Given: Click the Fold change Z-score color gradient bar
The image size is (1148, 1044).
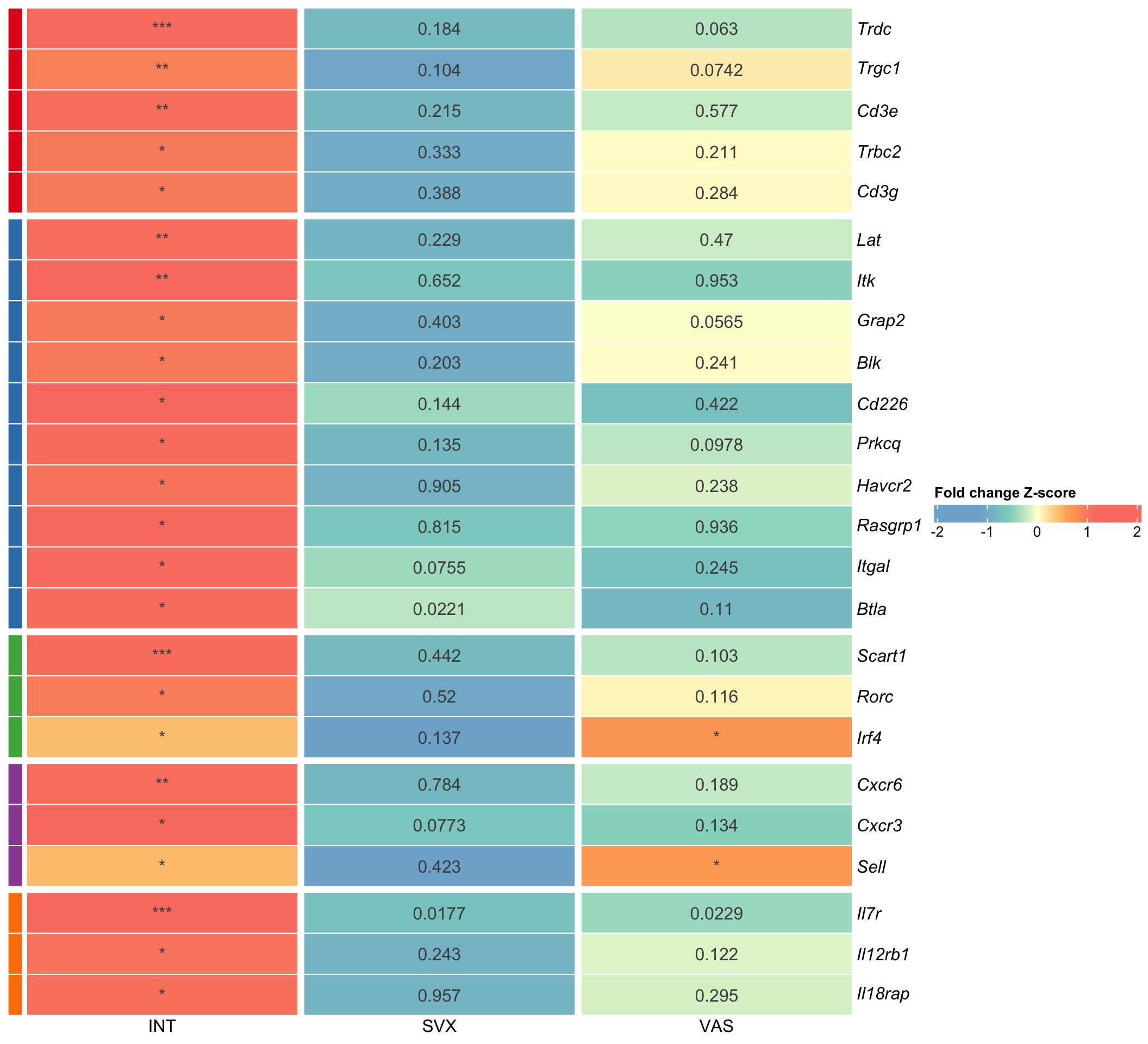Looking at the screenshot, I should click(x=1037, y=514).
